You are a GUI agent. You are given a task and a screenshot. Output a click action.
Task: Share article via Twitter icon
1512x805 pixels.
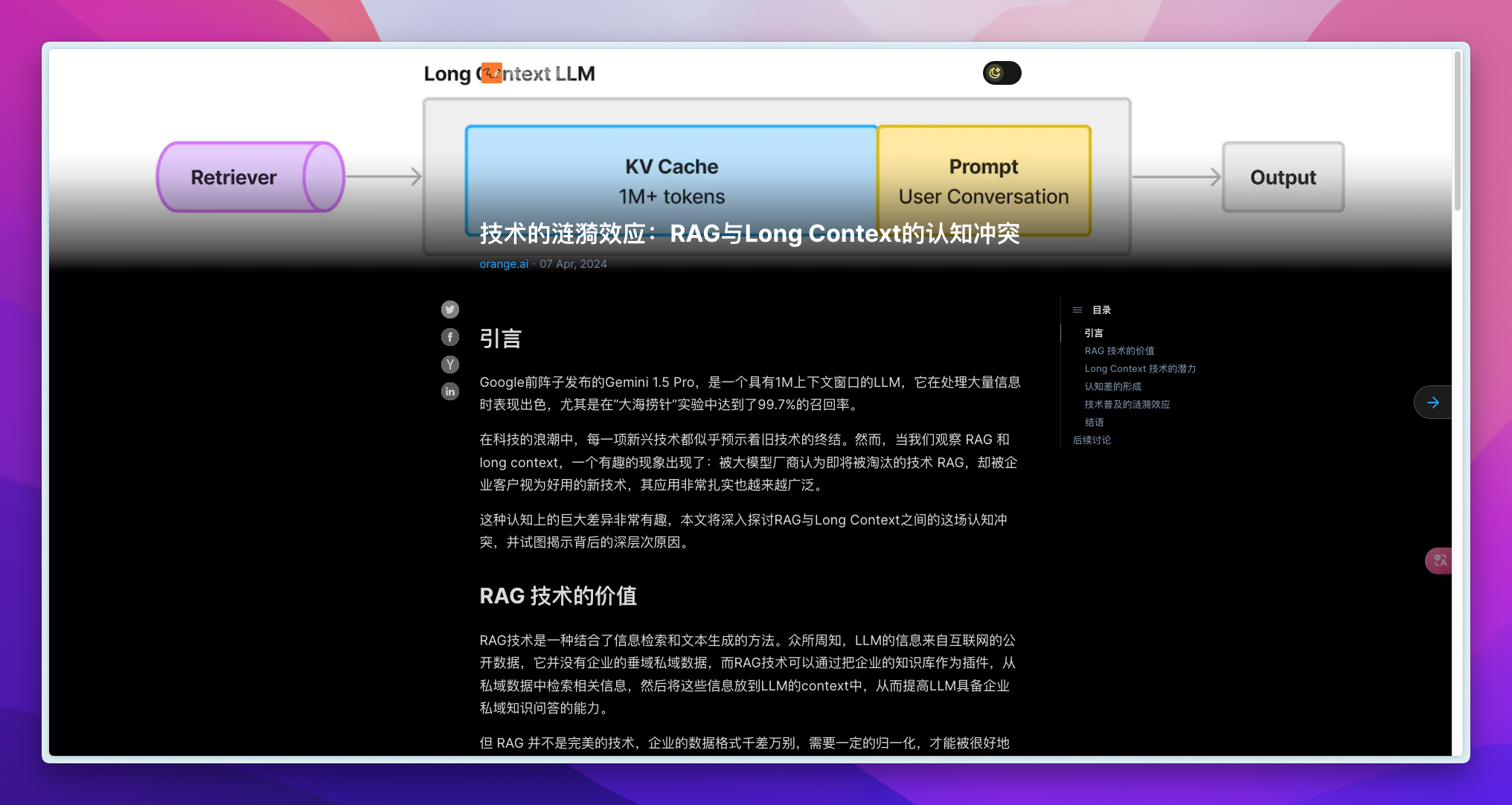click(450, 310)
